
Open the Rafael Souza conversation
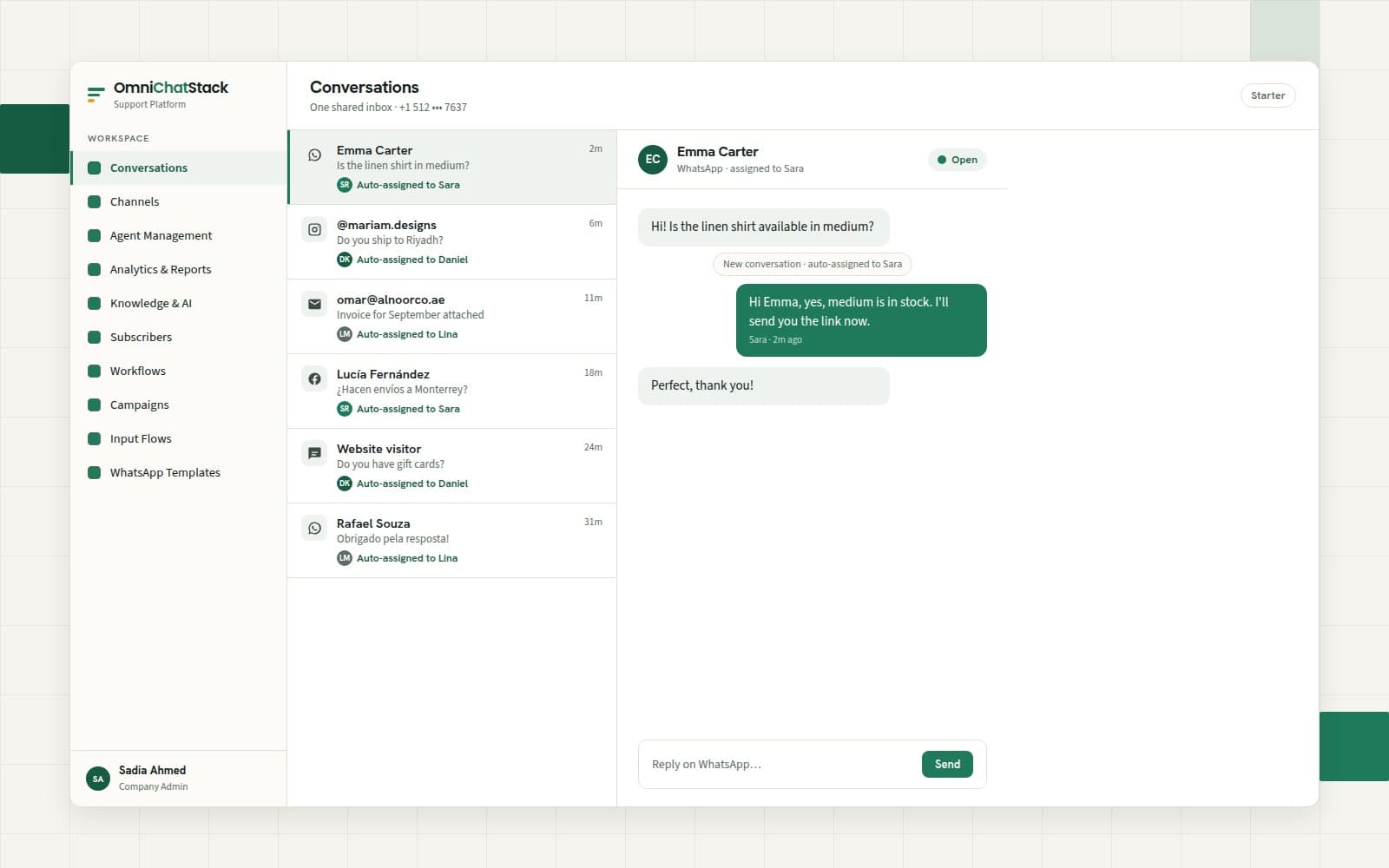452,541
